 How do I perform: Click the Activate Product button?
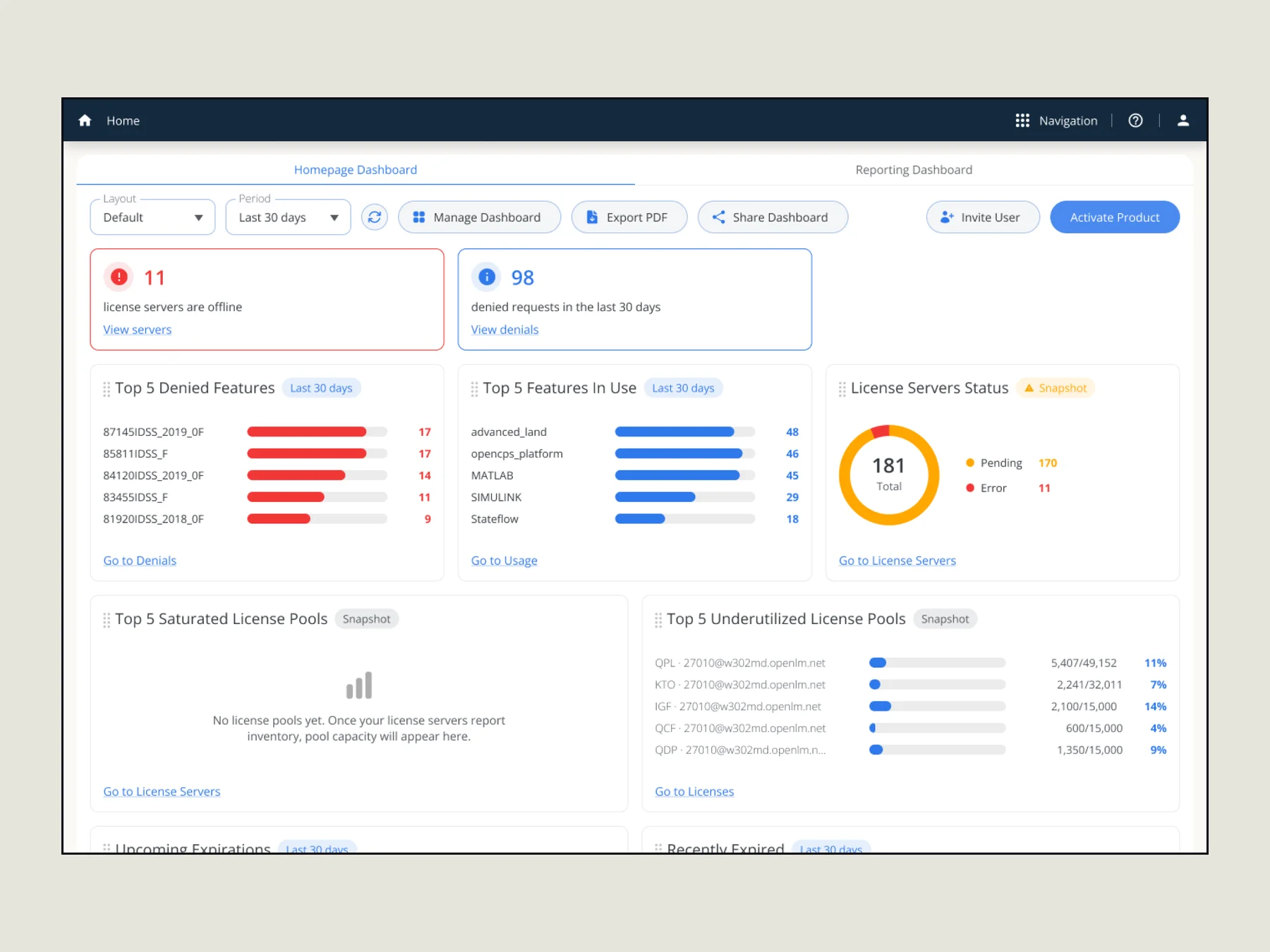[1115, 217]
